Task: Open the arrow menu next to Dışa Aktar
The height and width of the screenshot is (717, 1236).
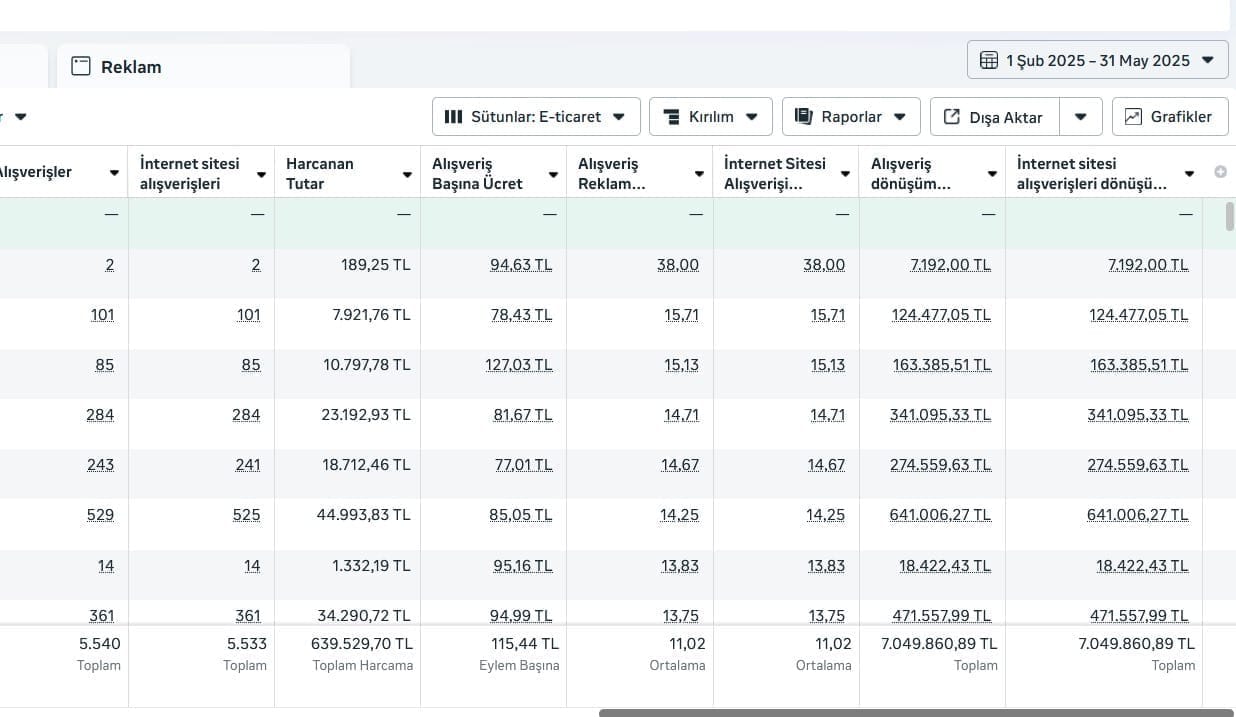Action: (1080, 117)
